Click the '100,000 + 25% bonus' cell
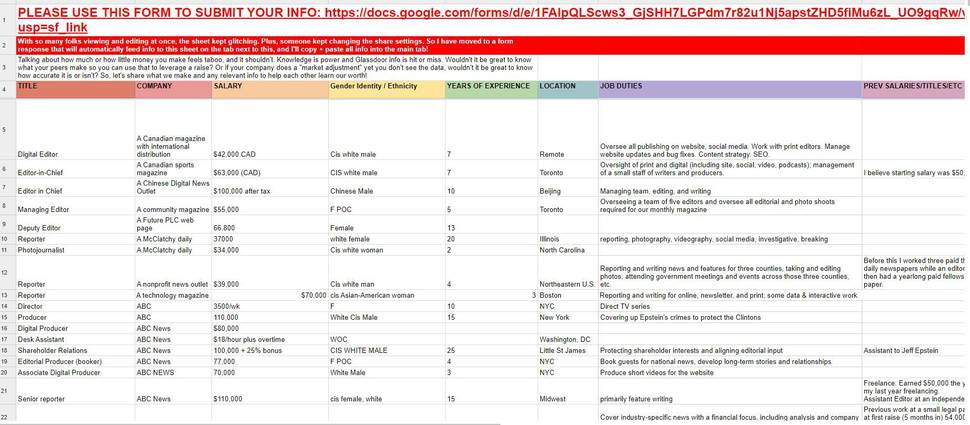Image resolution: width=970 pixels, height=425 pixels. (270, 351)
